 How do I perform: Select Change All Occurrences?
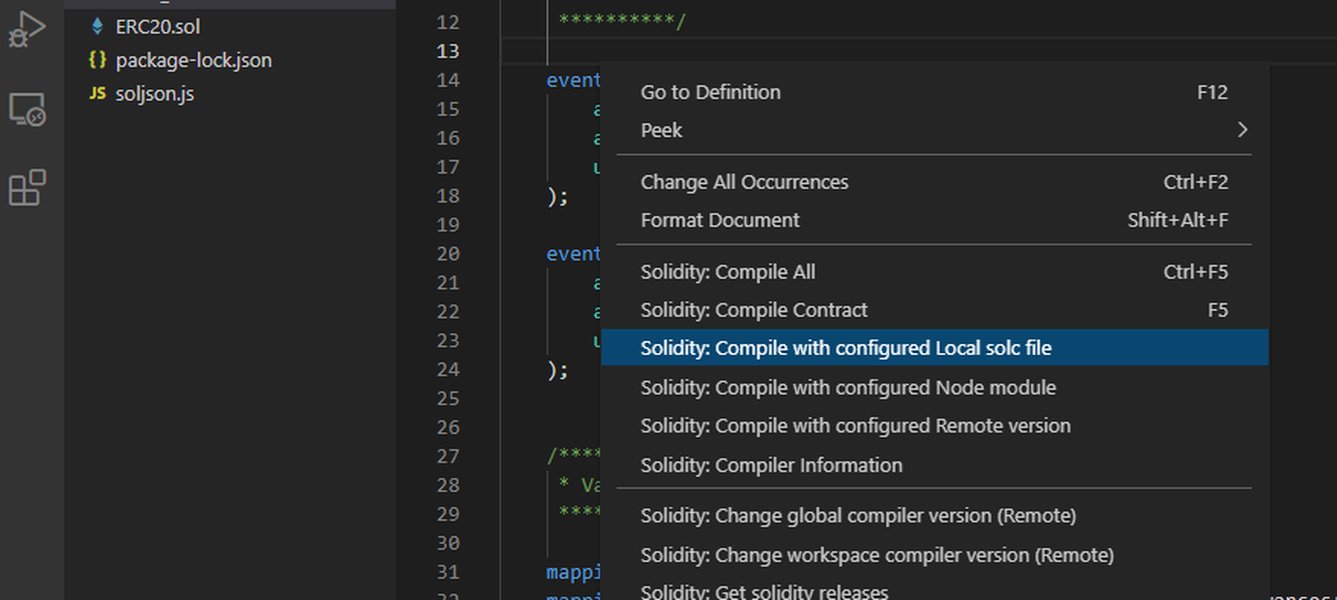(934, 182)
